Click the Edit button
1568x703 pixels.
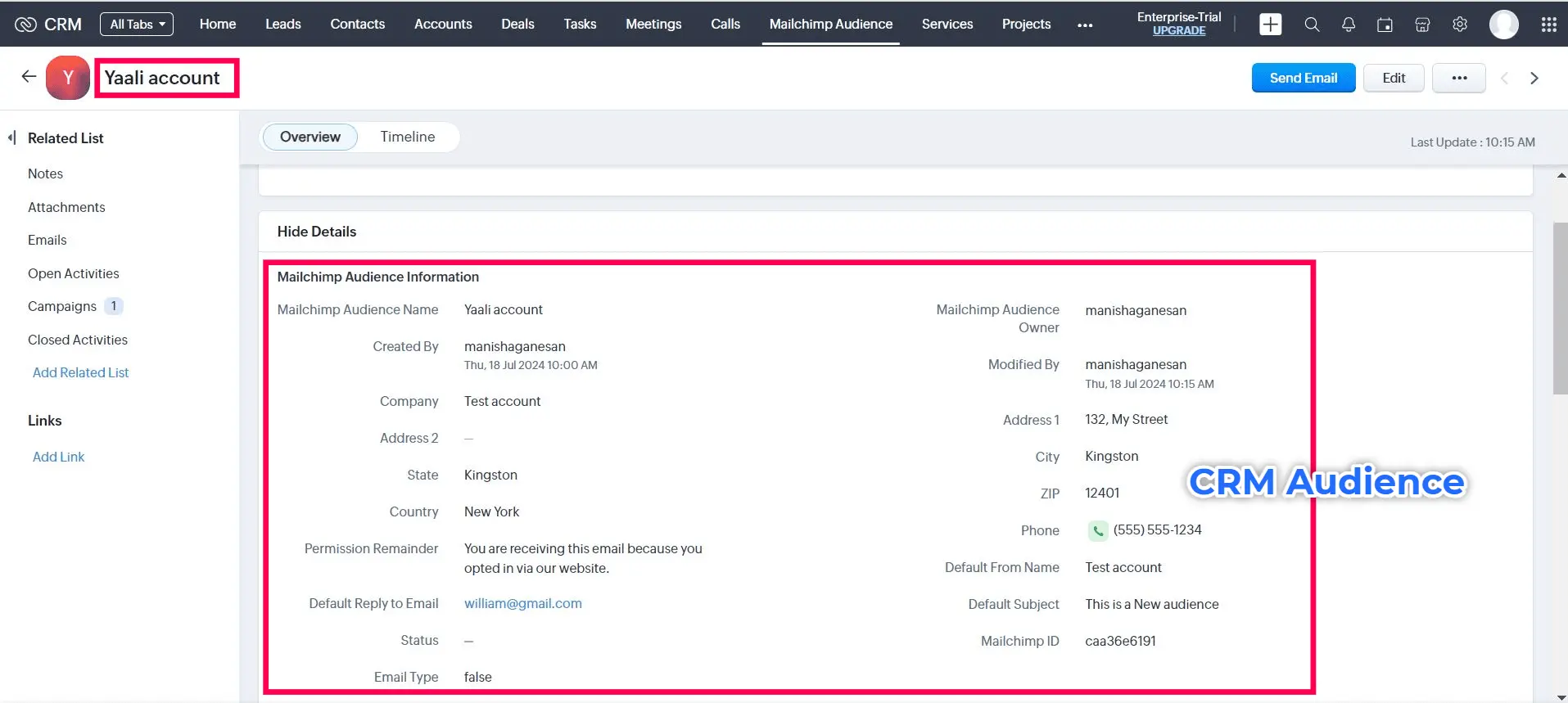(x=1394, y=78)
